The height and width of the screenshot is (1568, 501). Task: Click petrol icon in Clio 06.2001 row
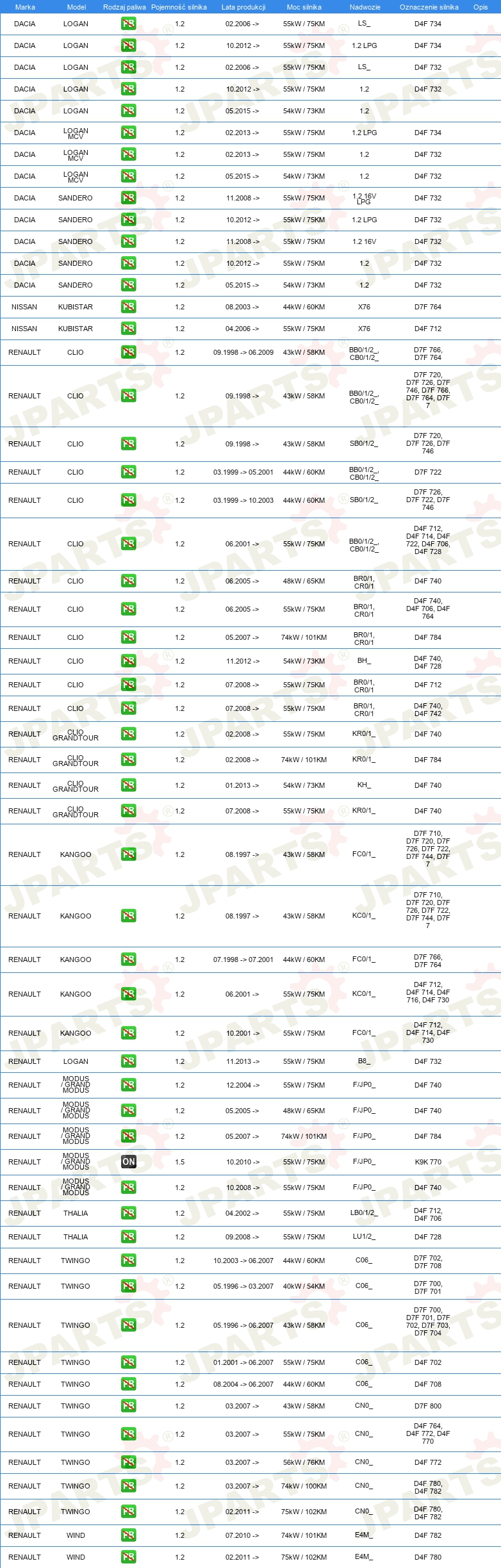[129, 543]
